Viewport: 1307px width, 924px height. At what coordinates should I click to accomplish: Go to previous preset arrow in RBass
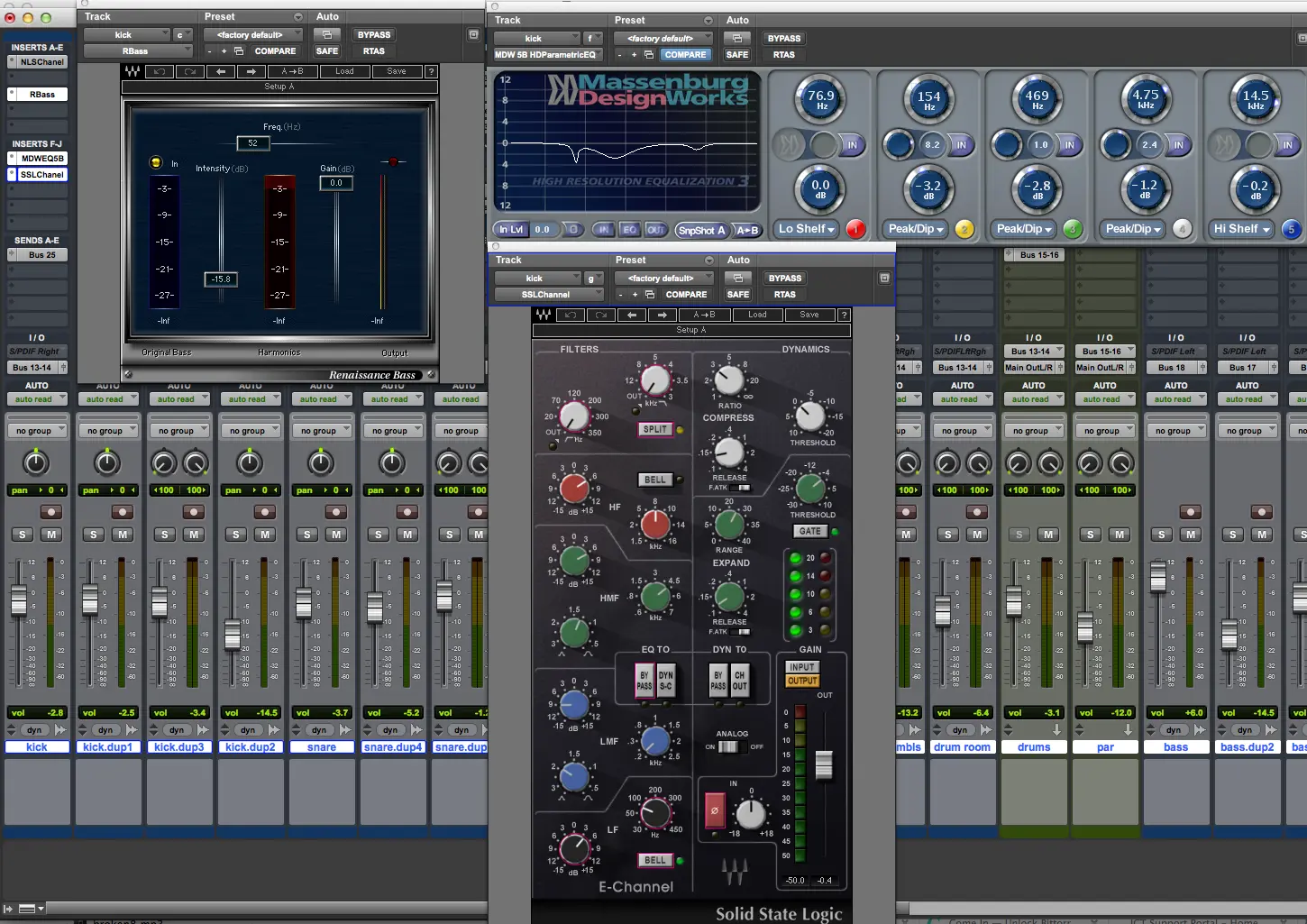pos(220,71)
